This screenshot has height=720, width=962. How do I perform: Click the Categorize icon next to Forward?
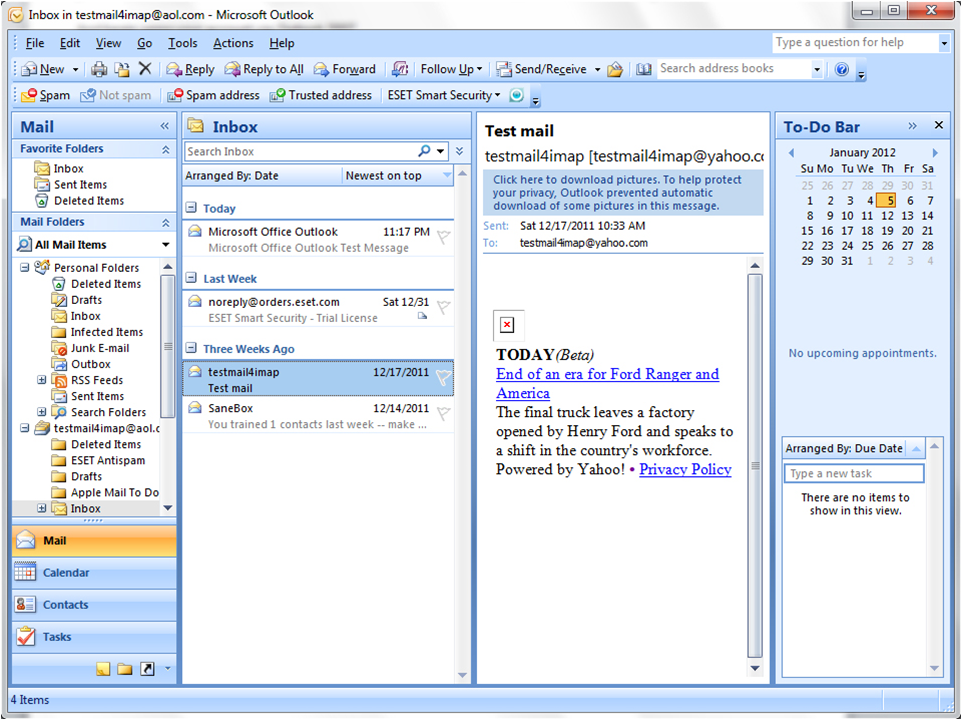400,69
